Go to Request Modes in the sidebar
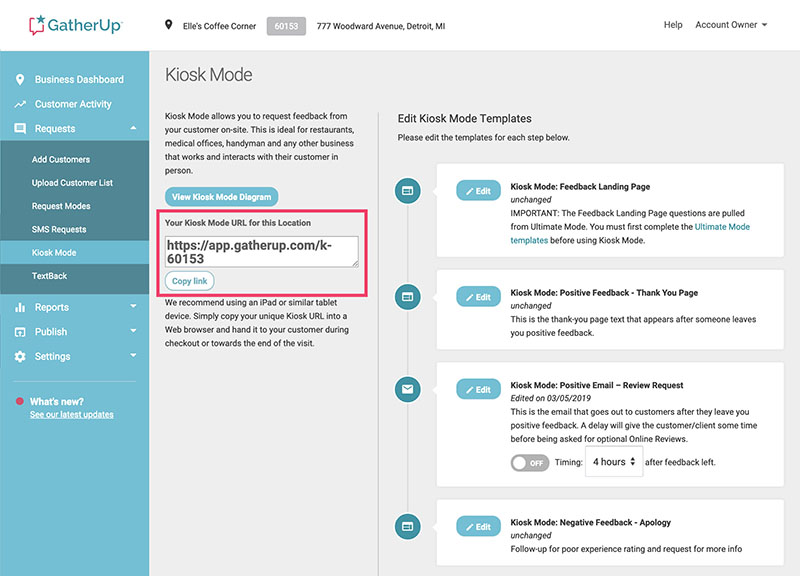The width and height of the screenshot is (800, 576). point(61,206)
